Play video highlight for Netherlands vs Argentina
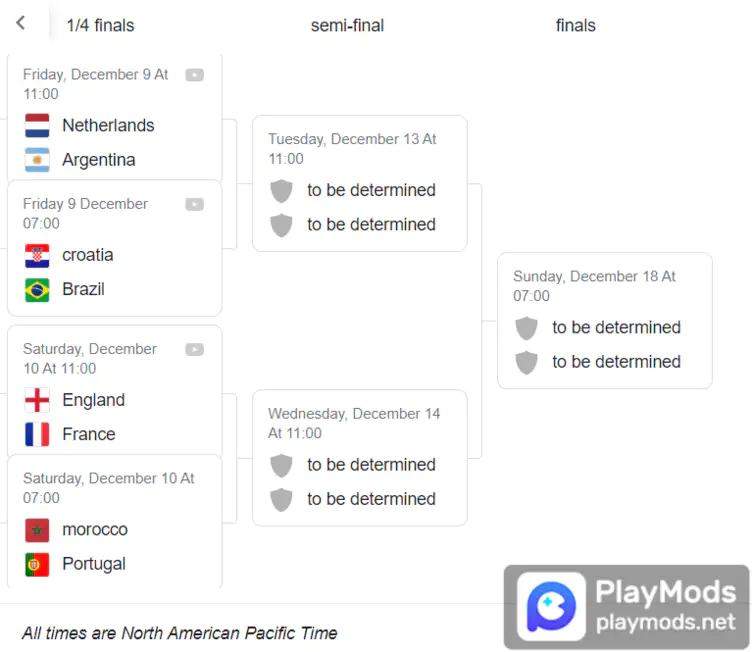The height and width of the screenshot is (652, 752). (x=194, y=75)
